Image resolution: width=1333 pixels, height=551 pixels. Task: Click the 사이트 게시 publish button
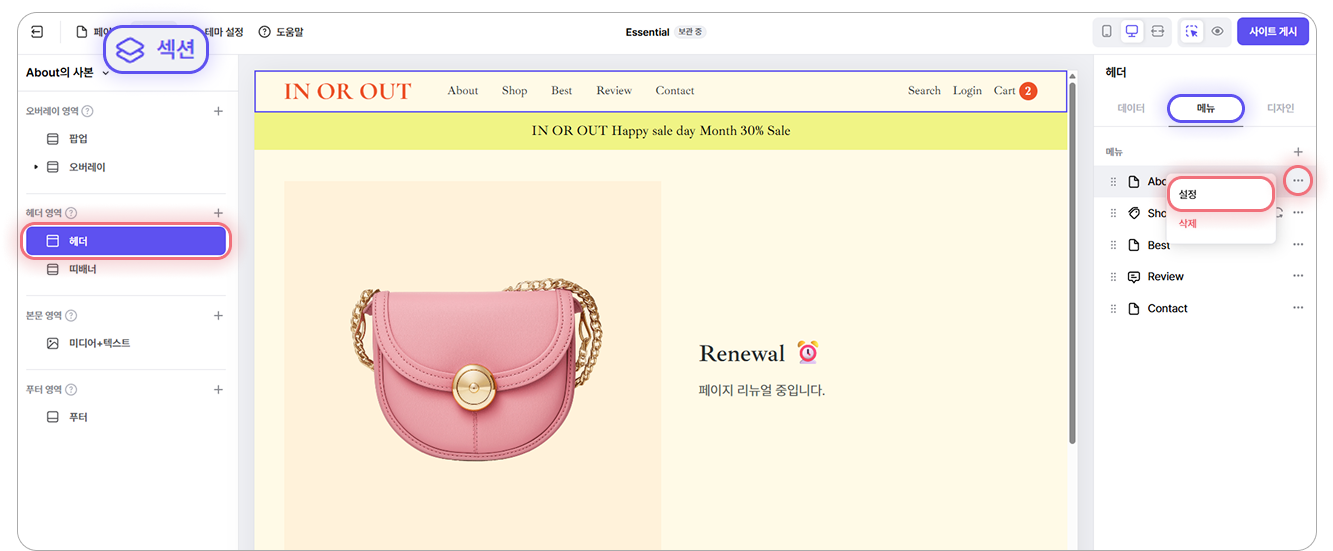click(x=1273, y=32)
